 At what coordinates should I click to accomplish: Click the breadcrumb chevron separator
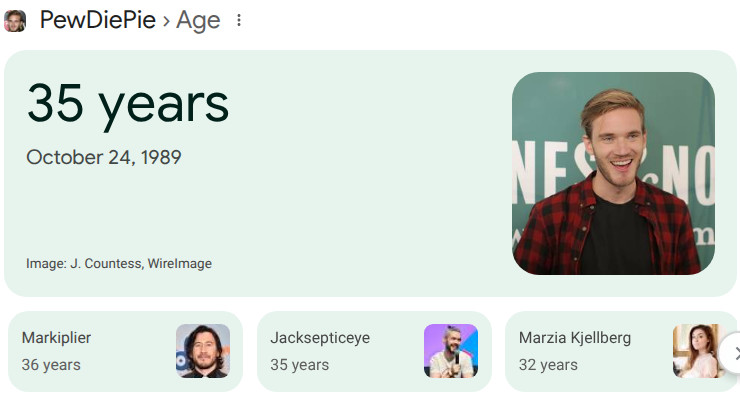[x=166, y=21]
